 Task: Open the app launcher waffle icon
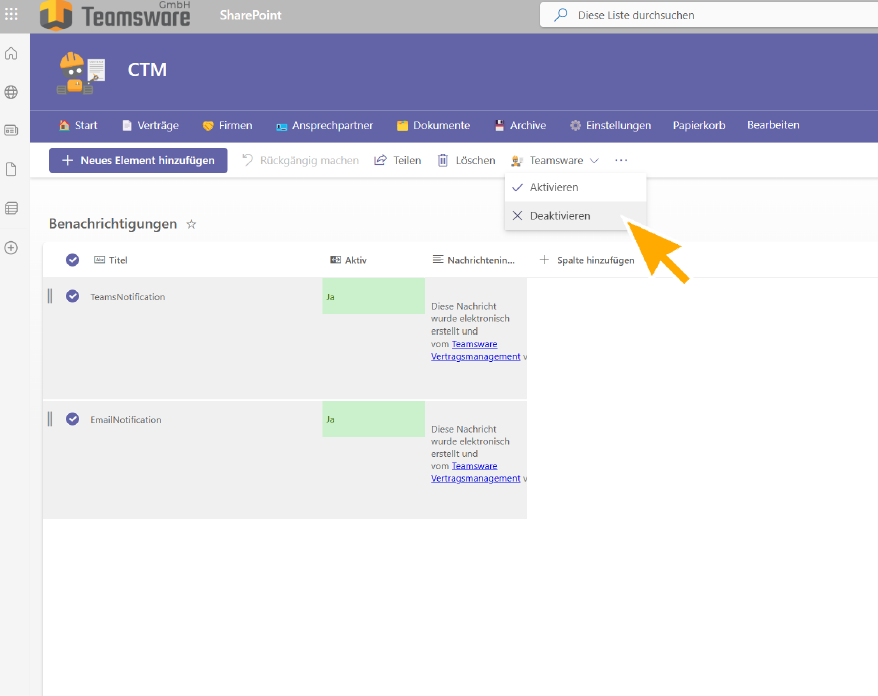(12, 15)
